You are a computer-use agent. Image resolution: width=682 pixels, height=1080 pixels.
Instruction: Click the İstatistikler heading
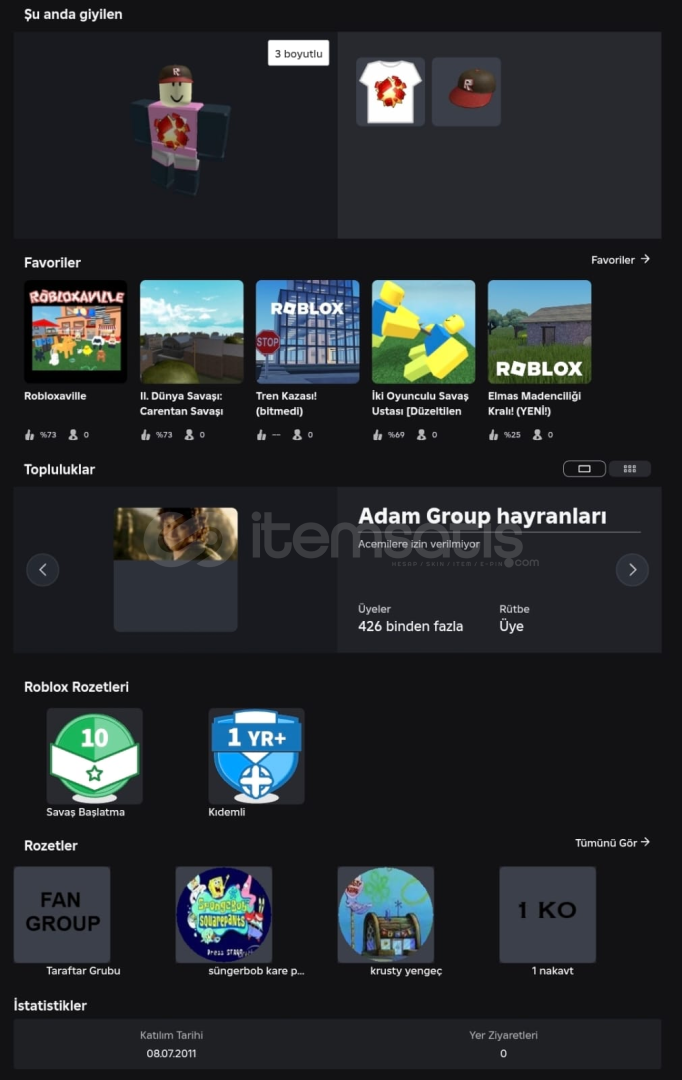50,1006
